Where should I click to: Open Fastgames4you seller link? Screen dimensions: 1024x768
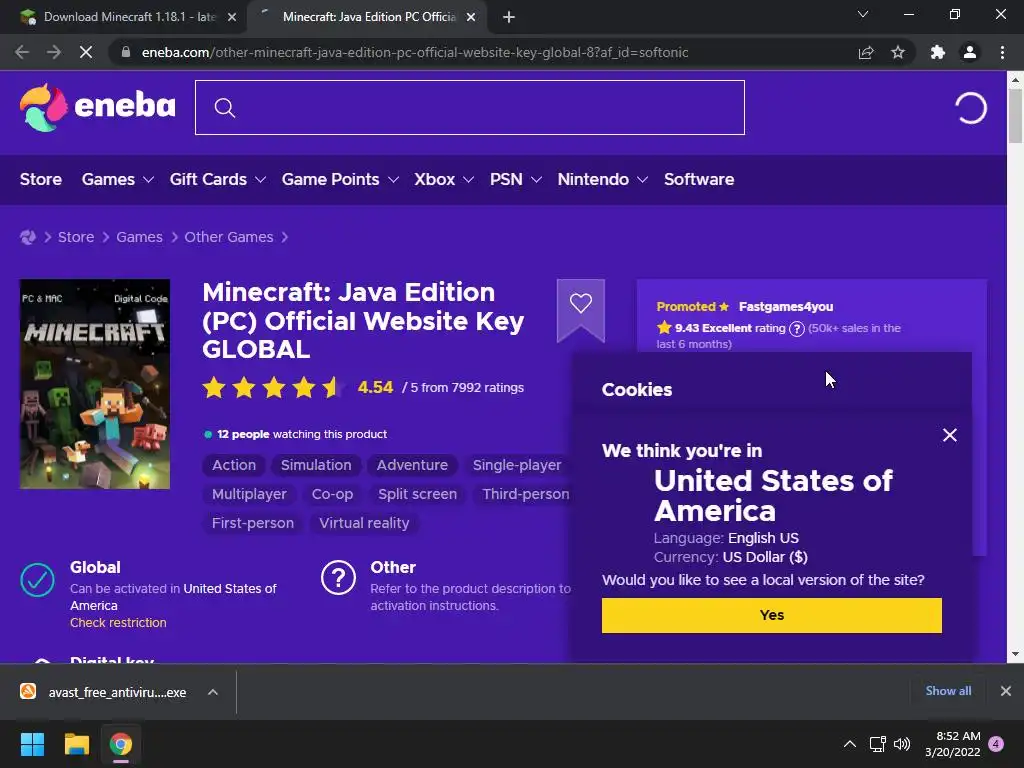click(x=786, y=306)
